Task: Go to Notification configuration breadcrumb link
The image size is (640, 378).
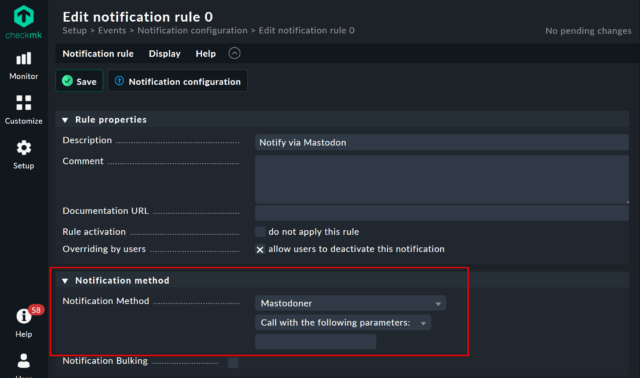Action: pyautogui.click(x=192, y=31)
